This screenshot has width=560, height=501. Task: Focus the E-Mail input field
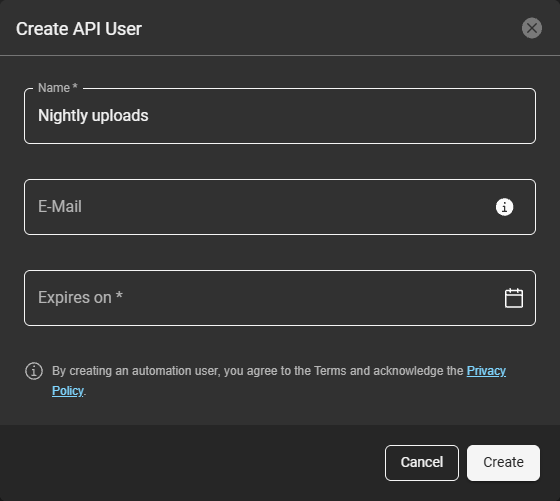coord(280,207)
